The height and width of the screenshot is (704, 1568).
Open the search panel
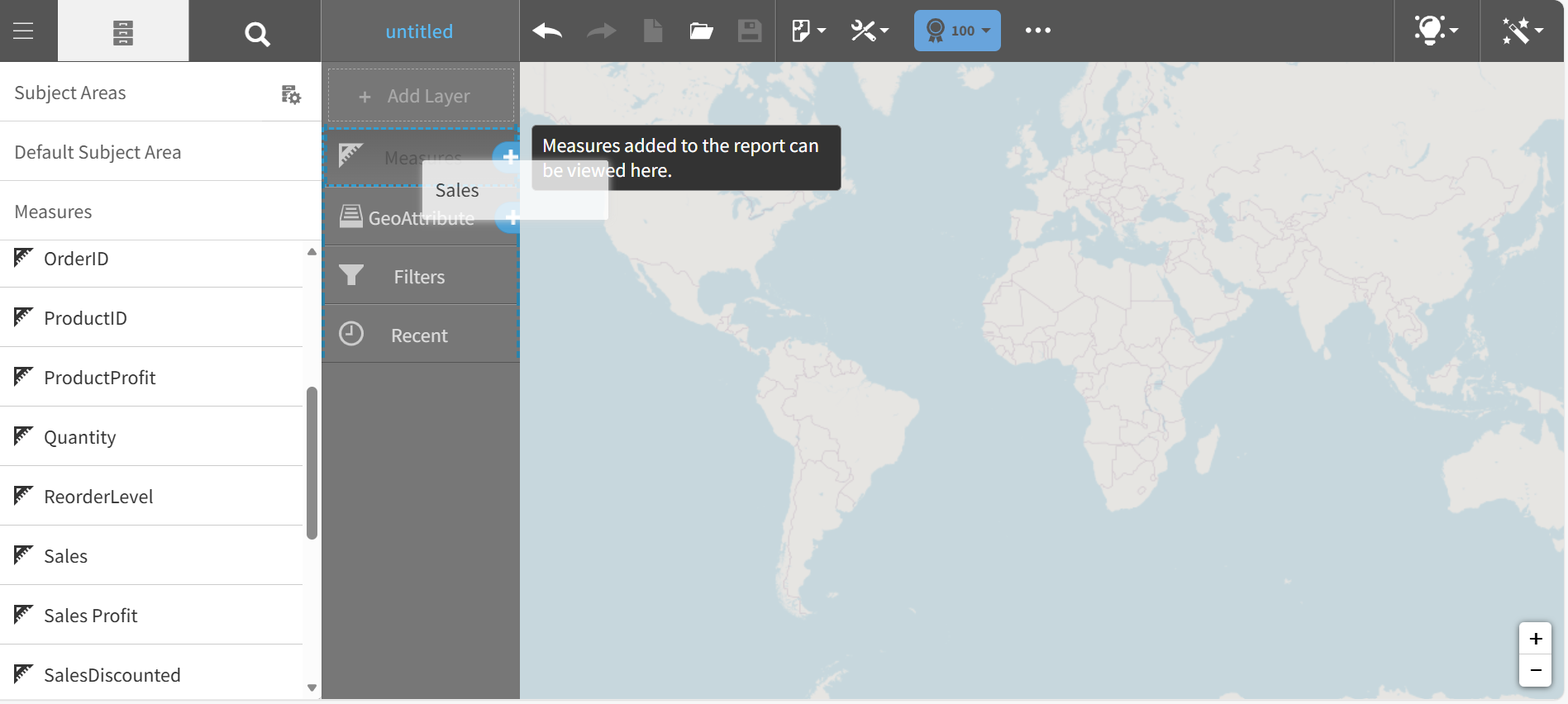256,34
